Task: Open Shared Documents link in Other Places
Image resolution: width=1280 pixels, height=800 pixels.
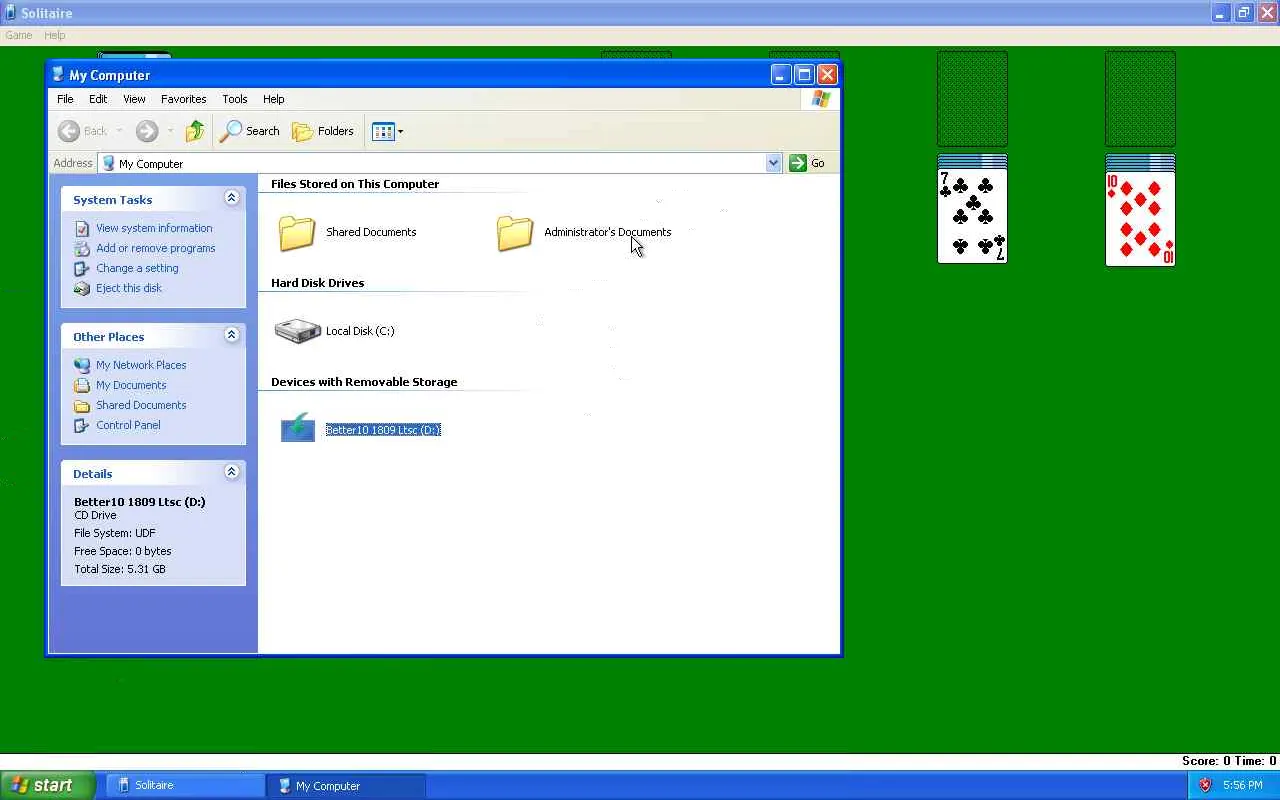Action: [x=141, y=405]
